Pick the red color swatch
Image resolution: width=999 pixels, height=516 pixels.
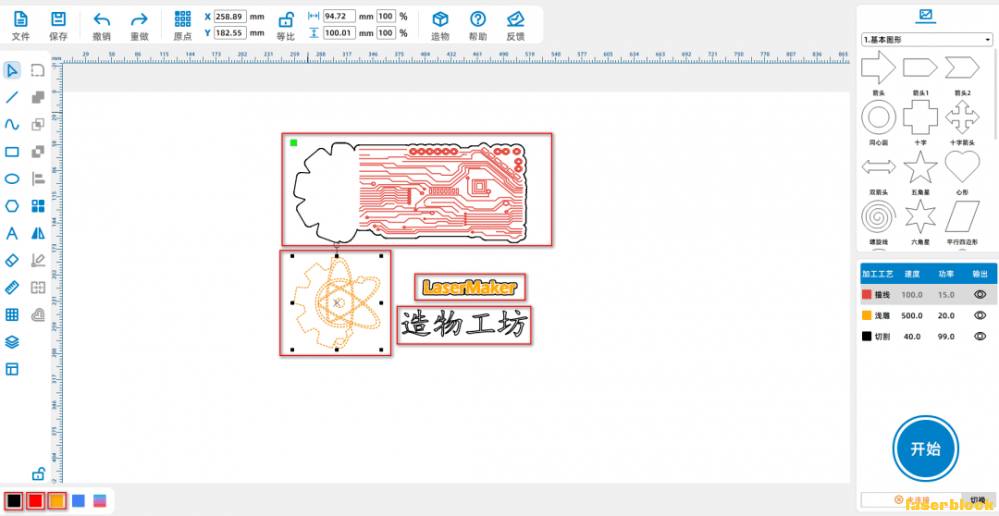[x=36, y=501]
